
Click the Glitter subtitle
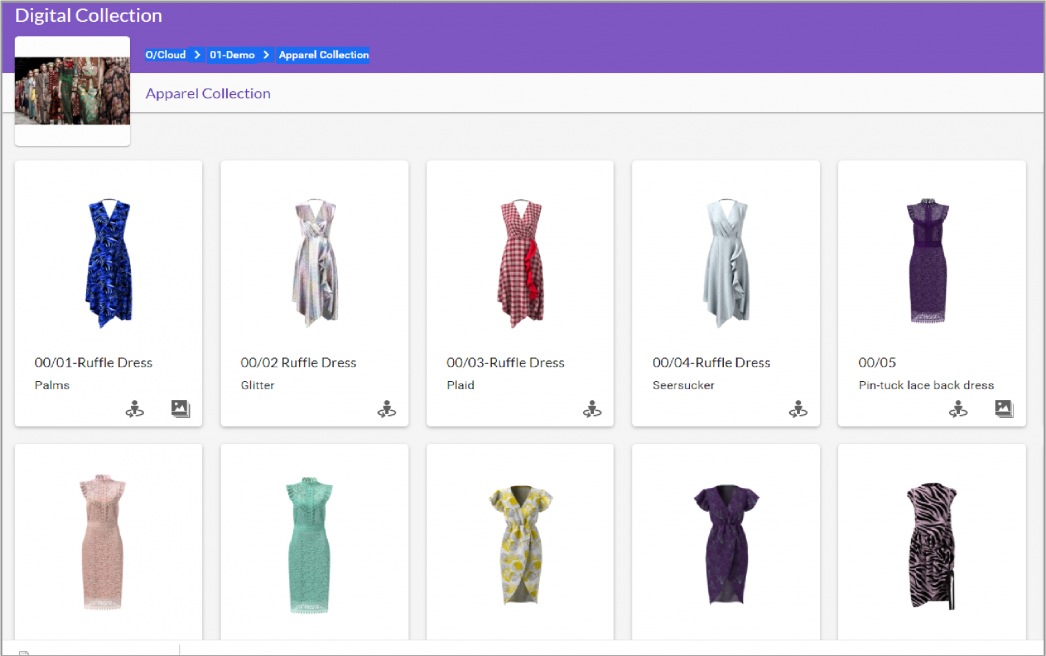click(x=257, y=385)
